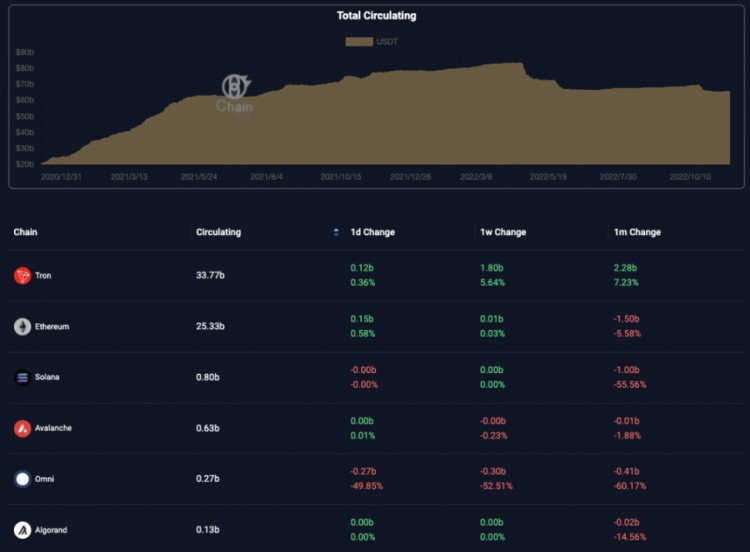Viewport: 750px width, 552px height.
Task: Open the Algorand chain name link
Action: [51, 530]
